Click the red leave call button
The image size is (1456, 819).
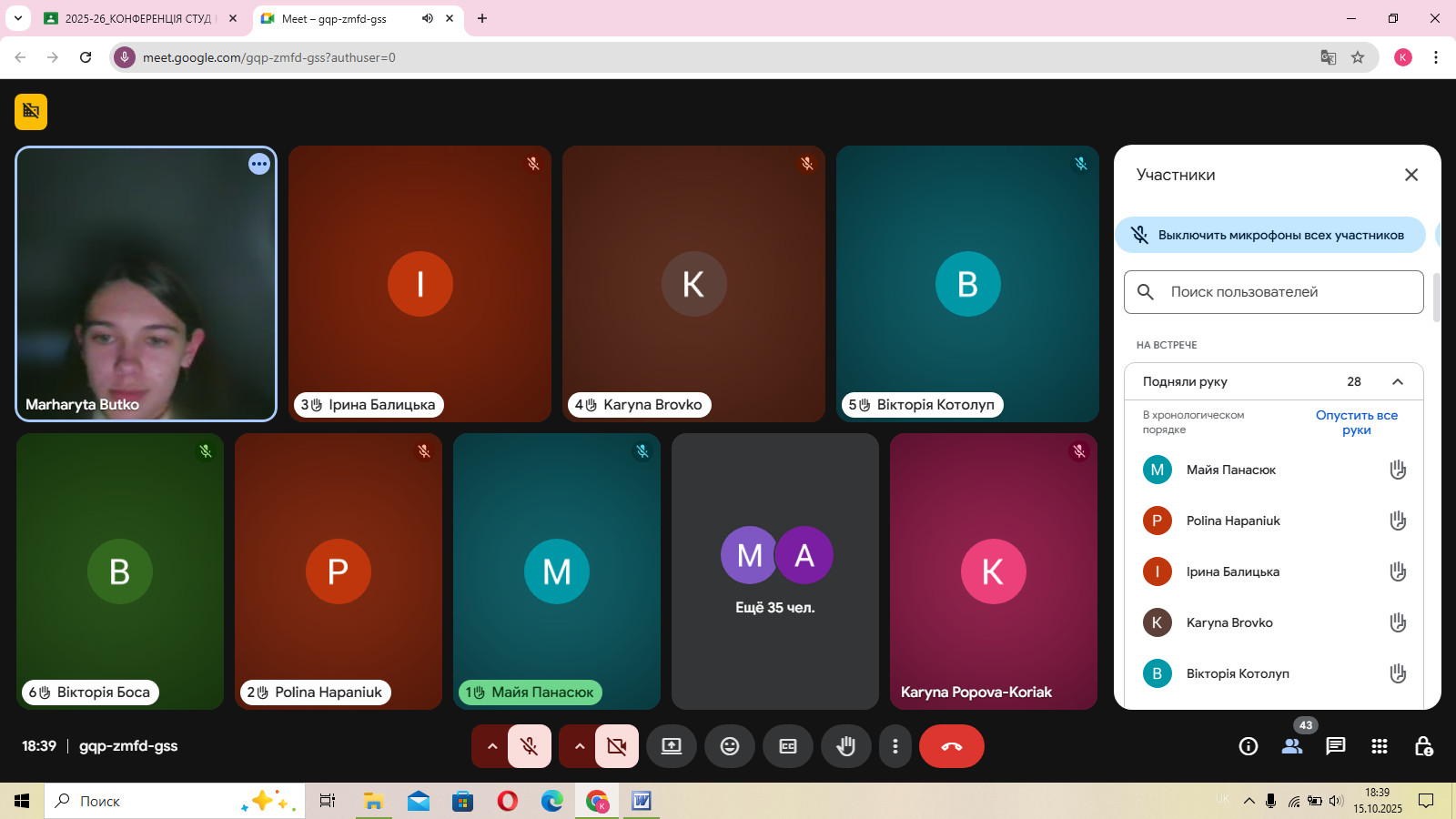tap(951, 746)
